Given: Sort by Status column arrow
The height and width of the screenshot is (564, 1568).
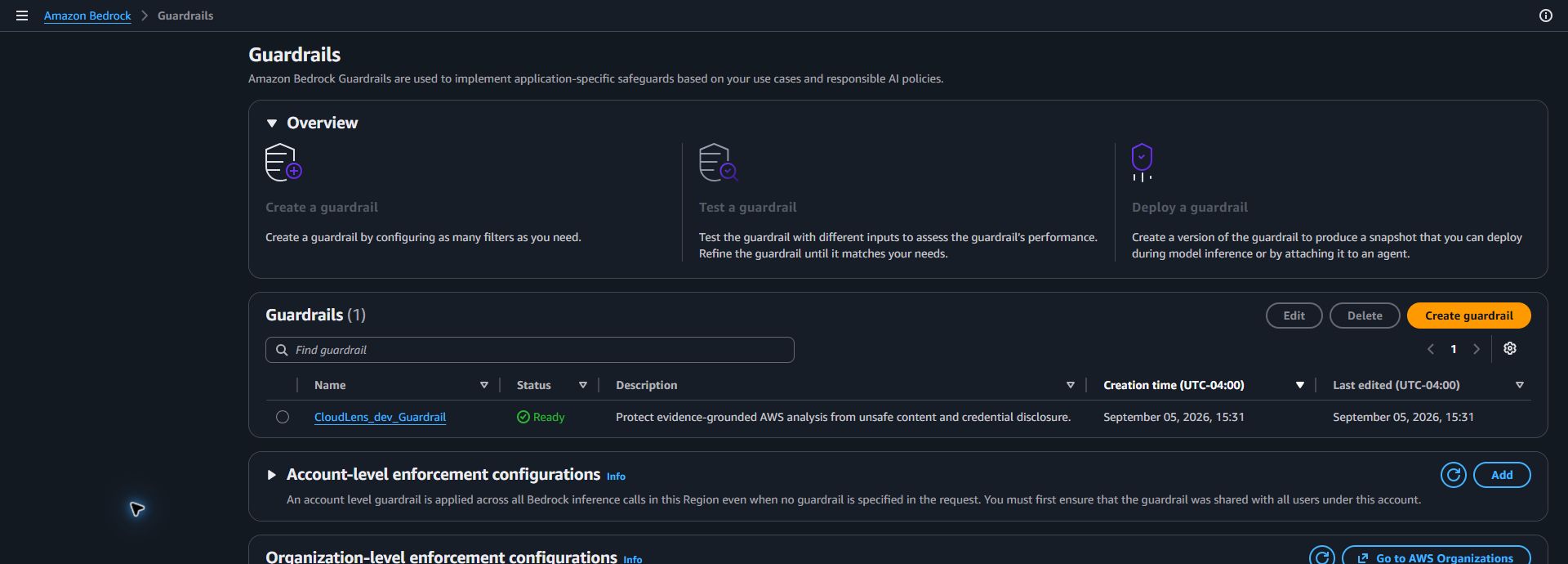Looking at the screenshot, I should [x=582, y=385].
